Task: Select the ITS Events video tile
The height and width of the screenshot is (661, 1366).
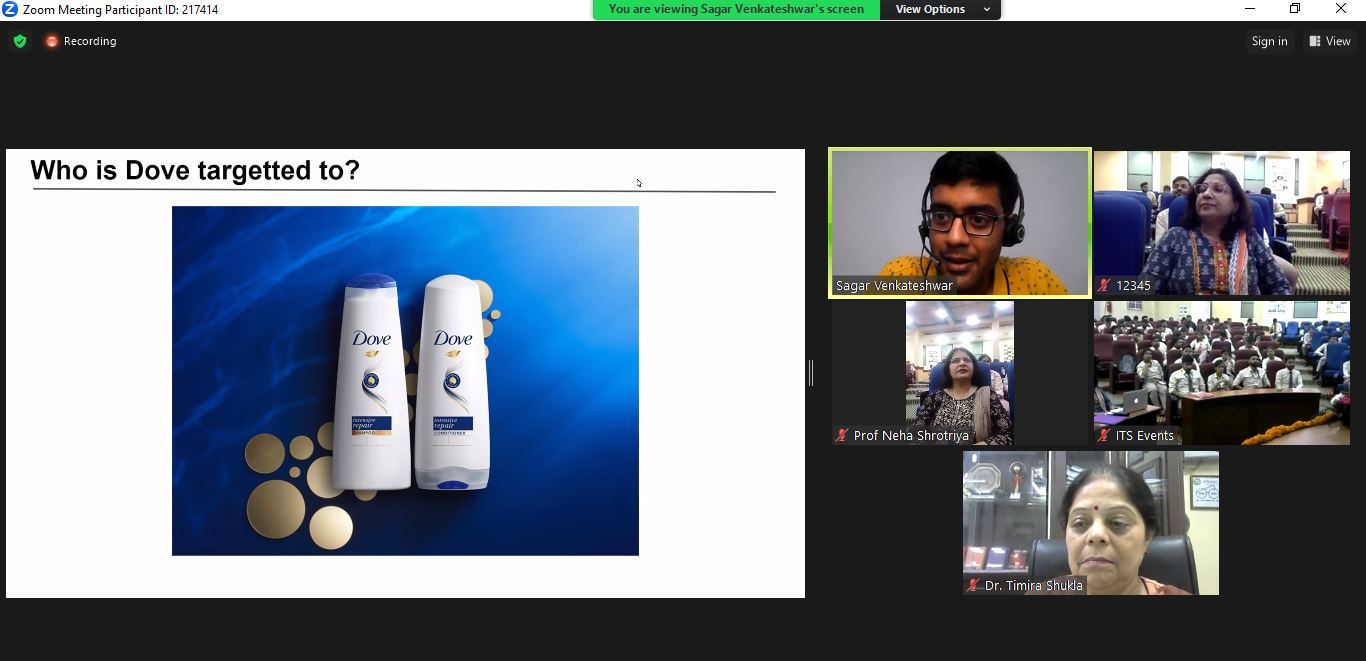Action: pyautogui.click(x=1221, y=373)
